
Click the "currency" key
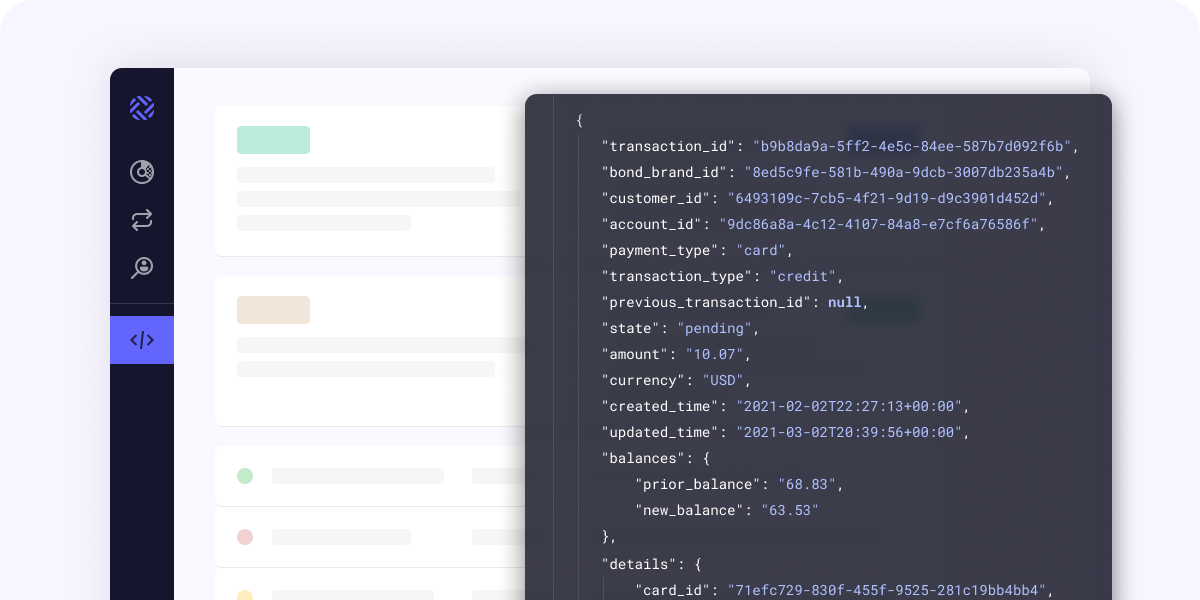click(x=644, y=380)
